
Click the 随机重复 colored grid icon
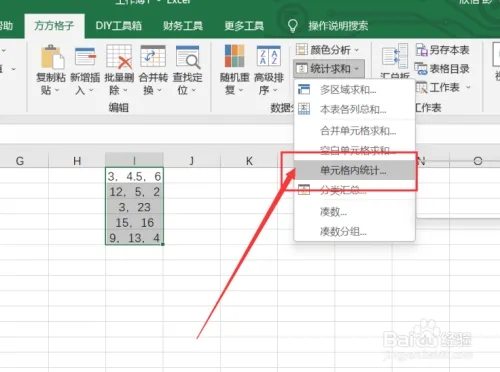point(235,56)
